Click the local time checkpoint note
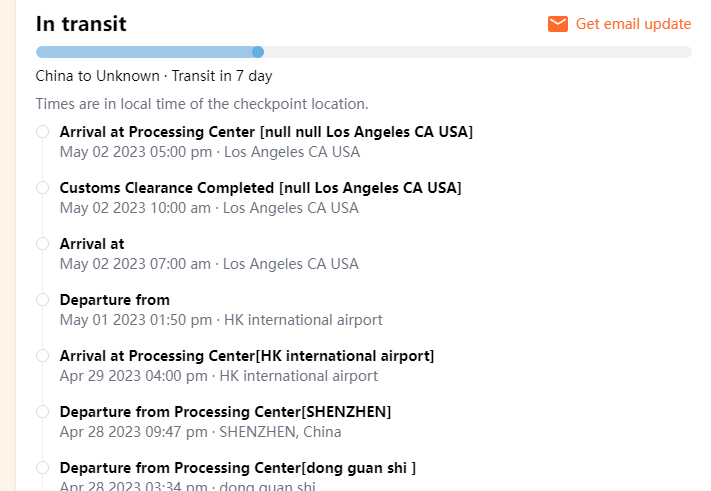 pos(202,103)
